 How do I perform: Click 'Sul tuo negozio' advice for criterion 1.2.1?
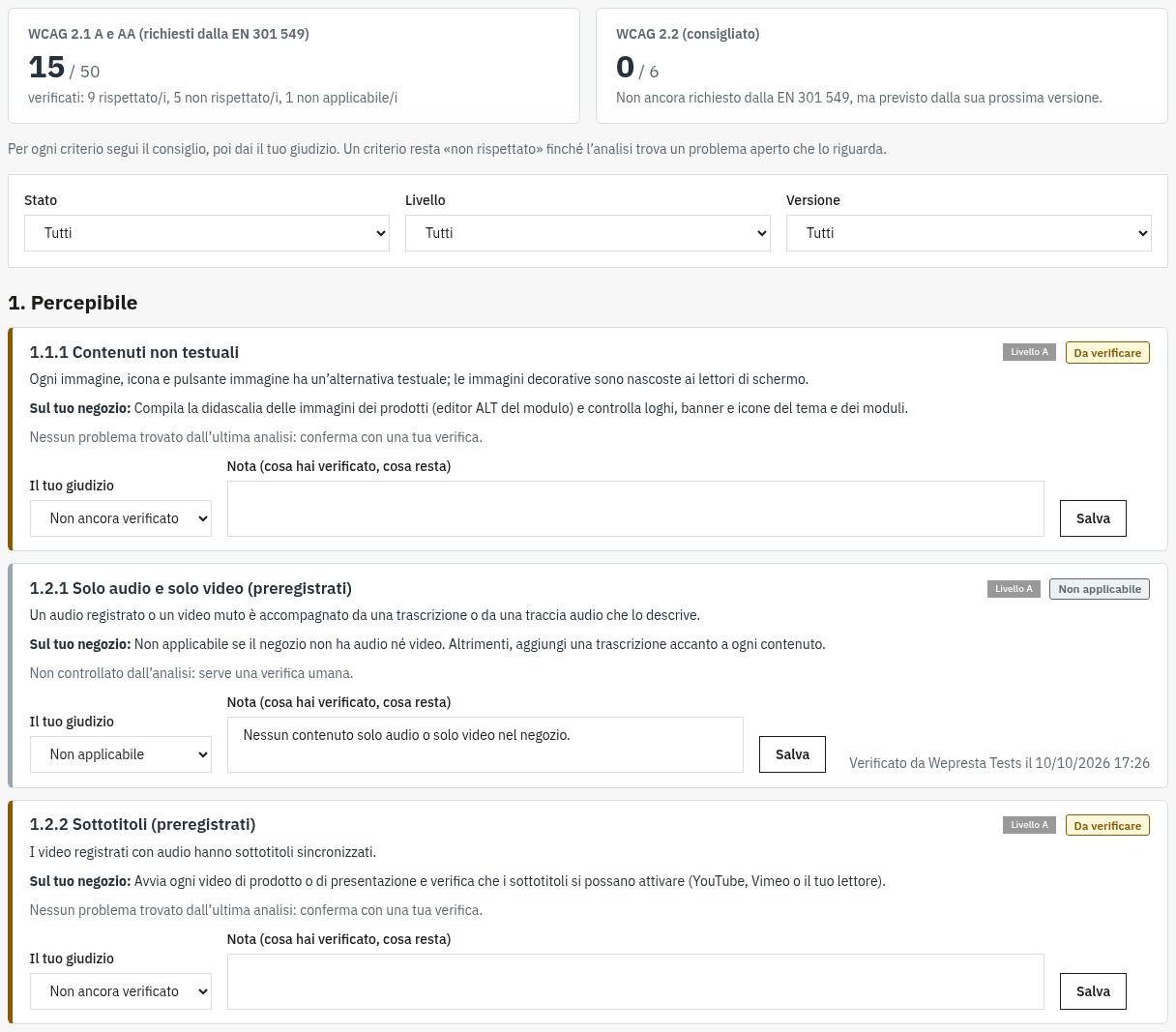(427, 644)
